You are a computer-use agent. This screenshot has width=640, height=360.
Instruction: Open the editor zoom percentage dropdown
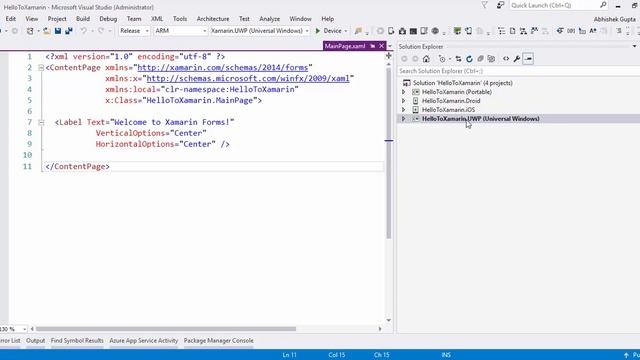click(x=24, y=329)
